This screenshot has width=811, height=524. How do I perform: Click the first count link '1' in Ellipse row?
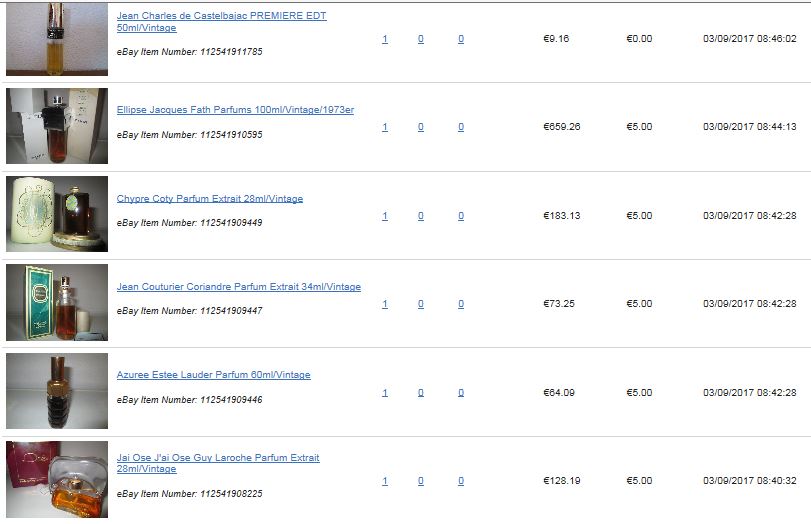tap(385, 127)
